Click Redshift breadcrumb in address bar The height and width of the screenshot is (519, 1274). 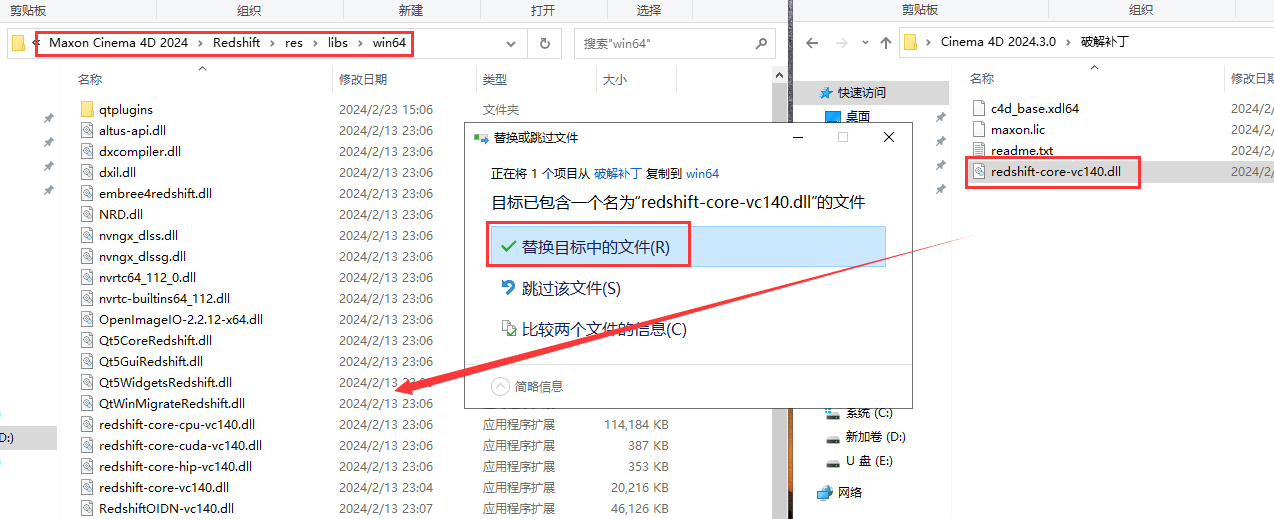click(236, 43)
